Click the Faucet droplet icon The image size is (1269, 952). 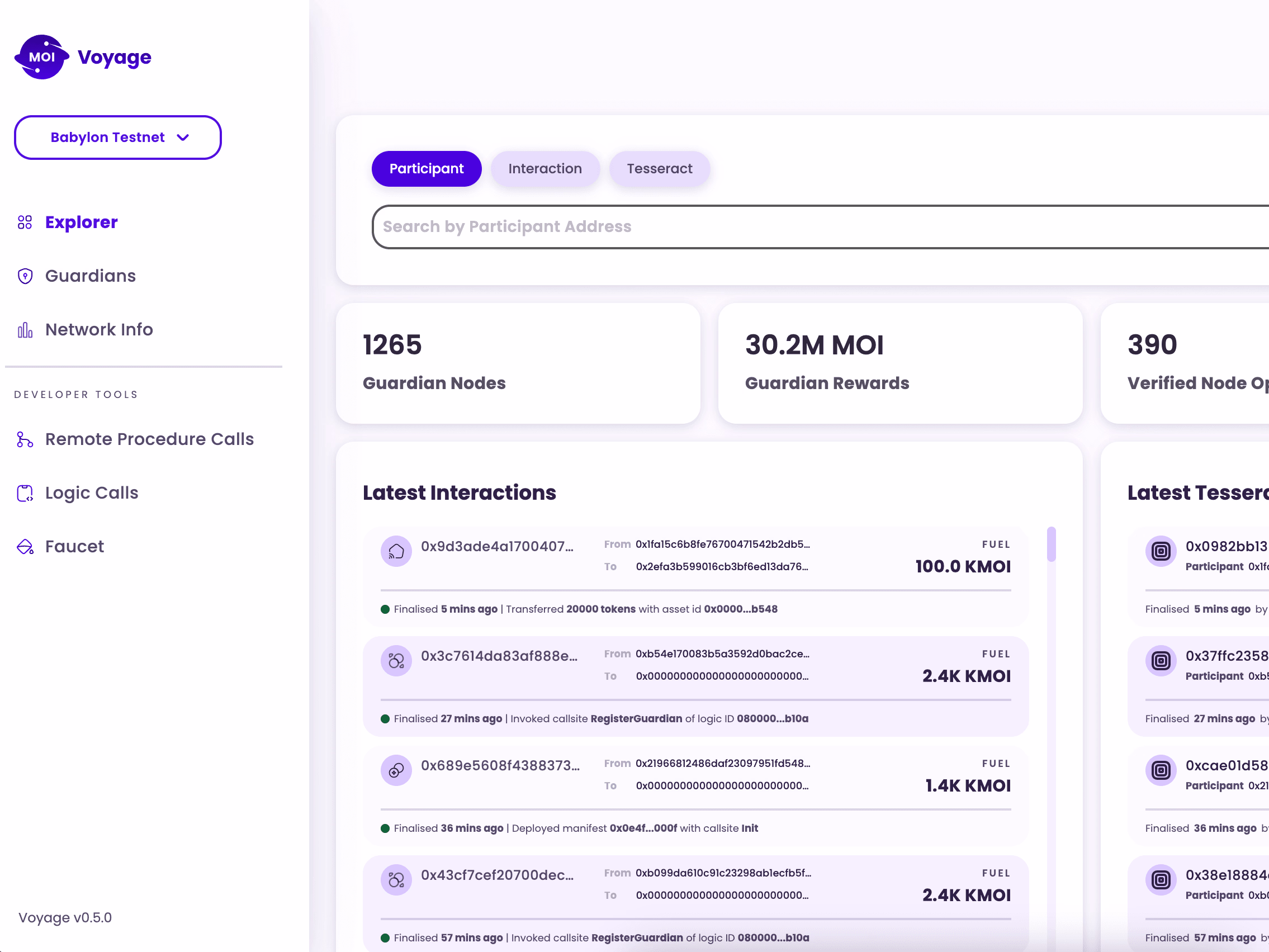(x=25, y=547)
